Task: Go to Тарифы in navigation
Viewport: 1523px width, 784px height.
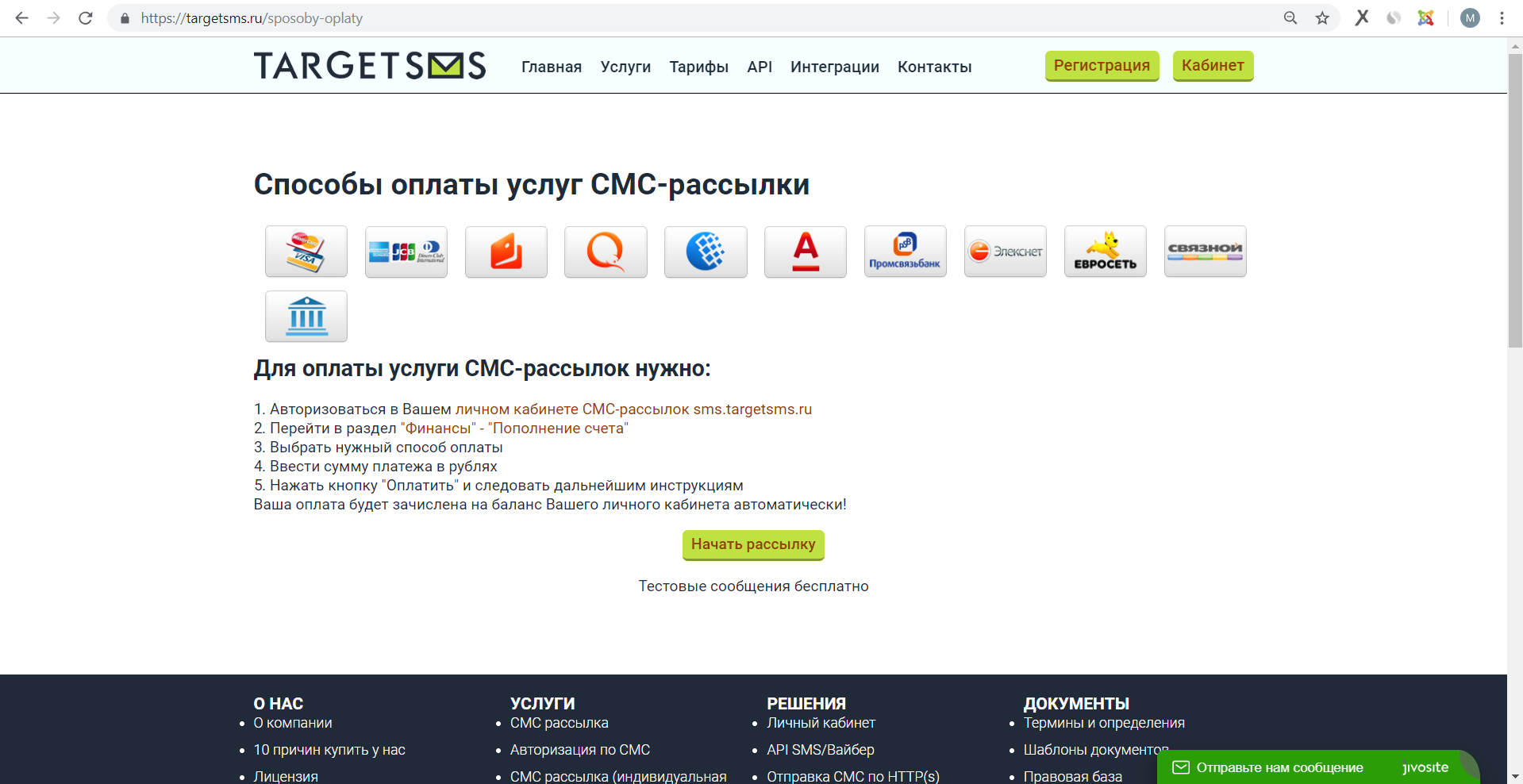Action: (698, 67)
